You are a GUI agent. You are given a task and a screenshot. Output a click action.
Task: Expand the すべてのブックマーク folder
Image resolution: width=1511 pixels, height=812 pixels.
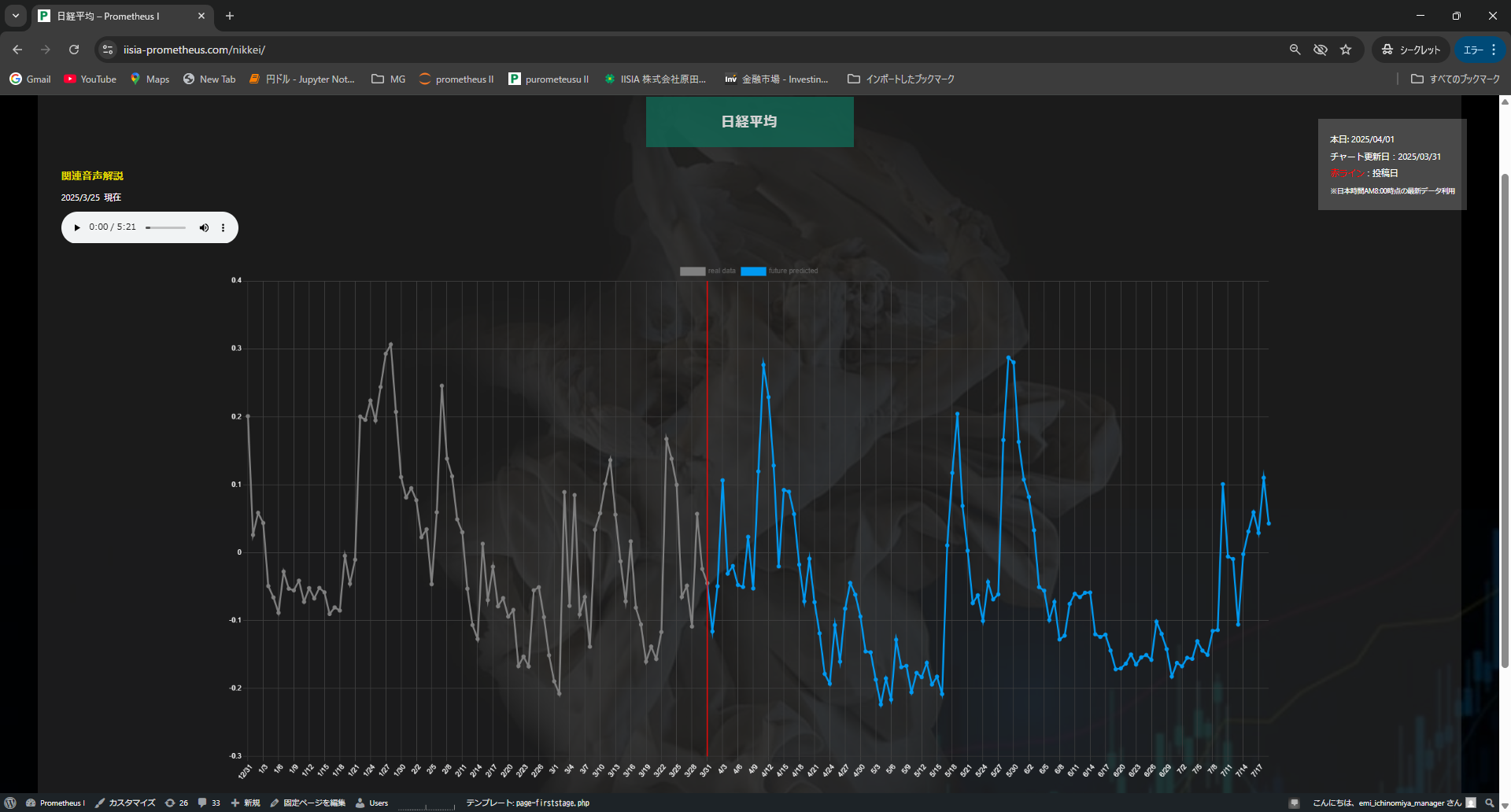coord(1455,79)
